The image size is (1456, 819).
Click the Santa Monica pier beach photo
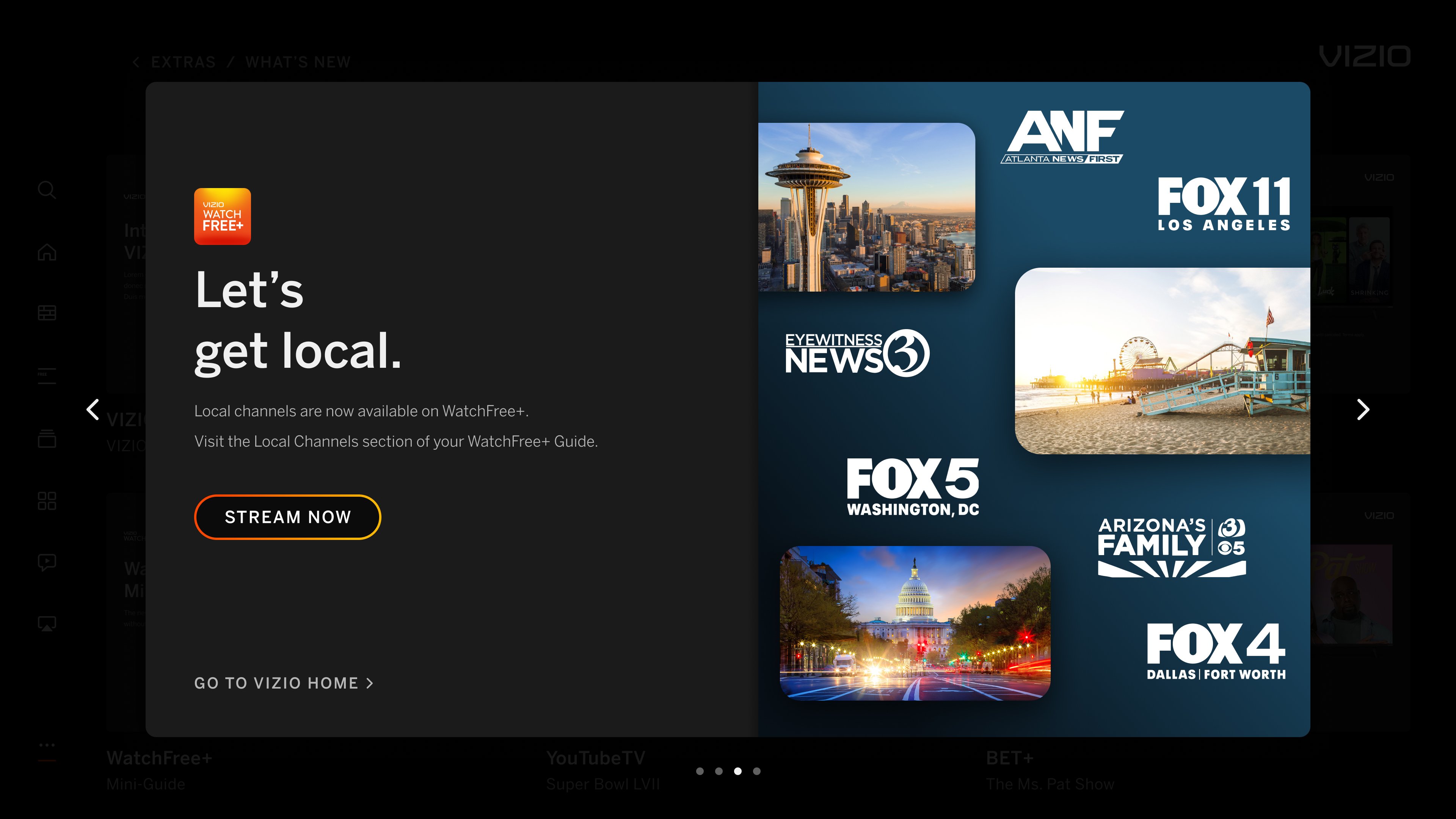click(1163, 361)
